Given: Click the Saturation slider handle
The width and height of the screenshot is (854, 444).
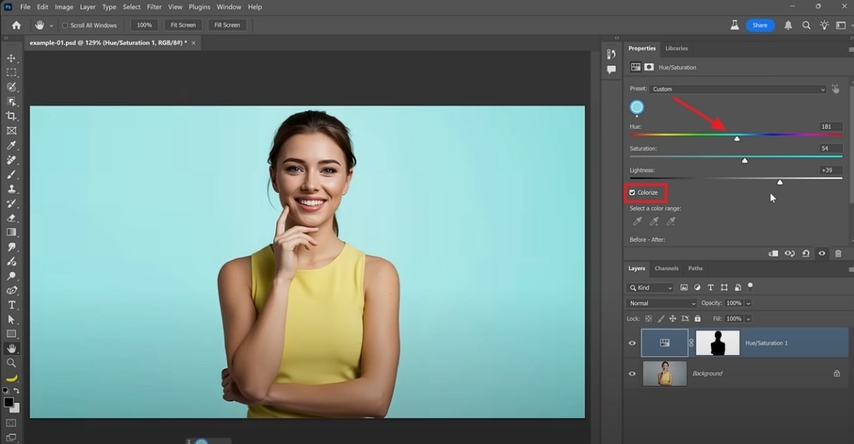Looking at the screenshot, I should pos(745,161).
